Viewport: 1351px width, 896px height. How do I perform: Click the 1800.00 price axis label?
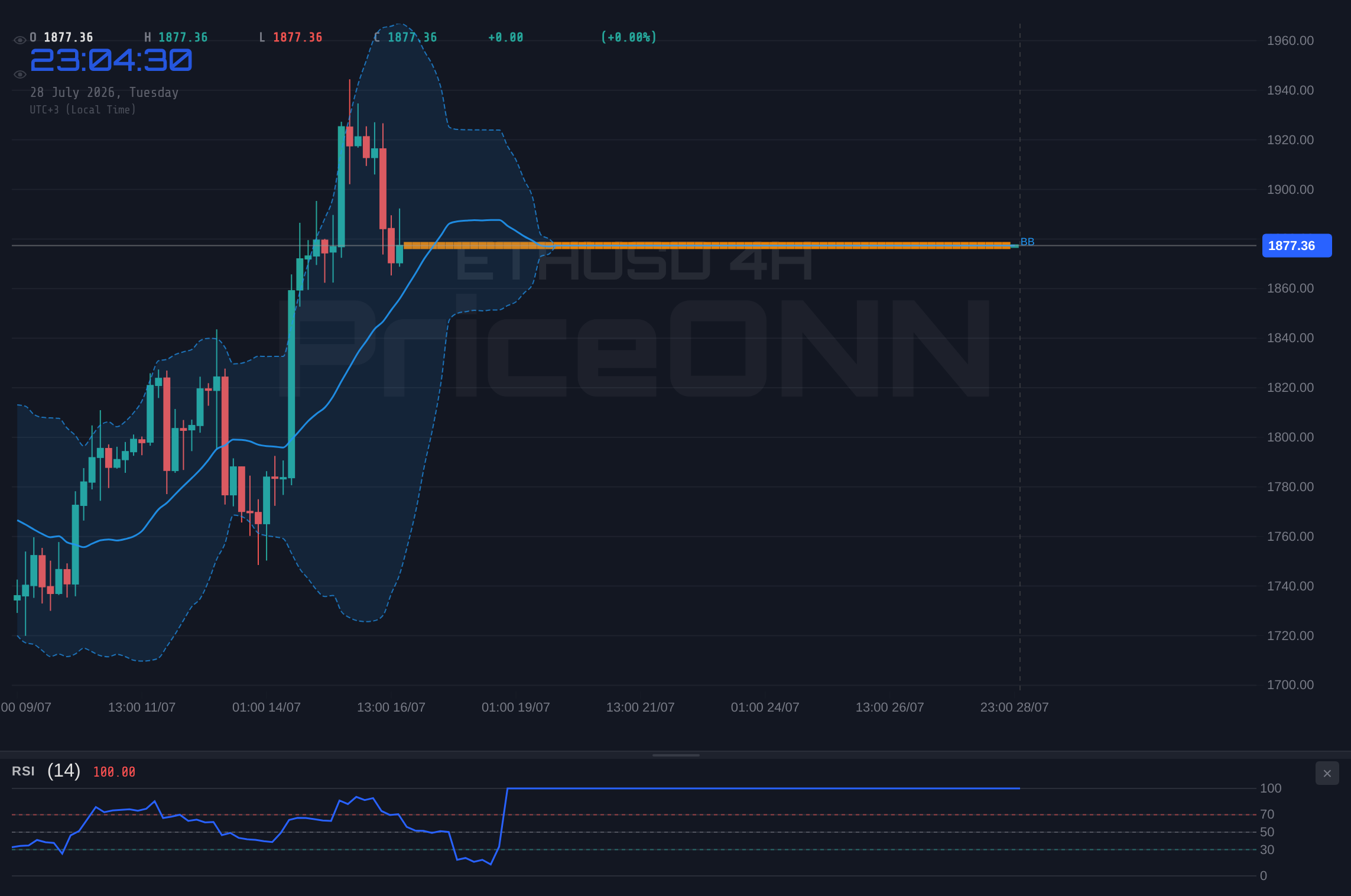[1290, 437]
